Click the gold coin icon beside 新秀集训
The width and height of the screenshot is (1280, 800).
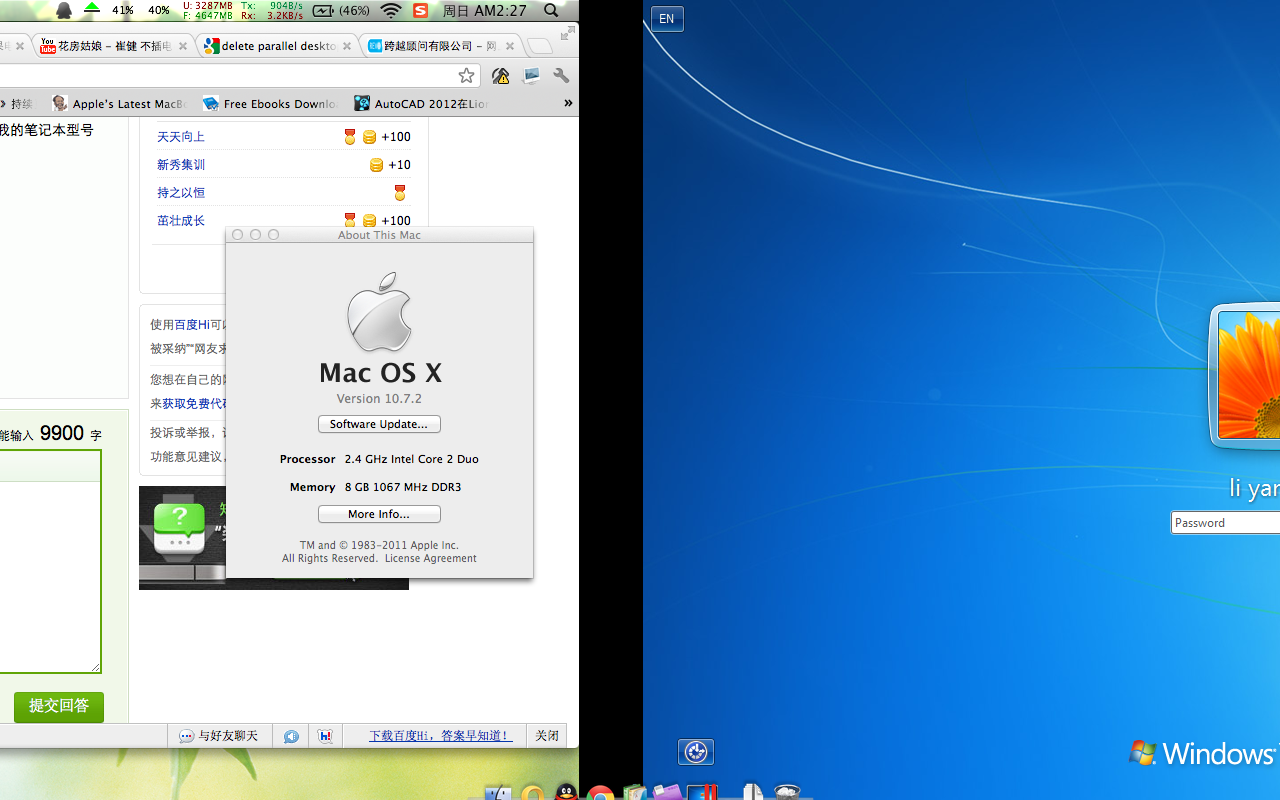pos(376,165)
